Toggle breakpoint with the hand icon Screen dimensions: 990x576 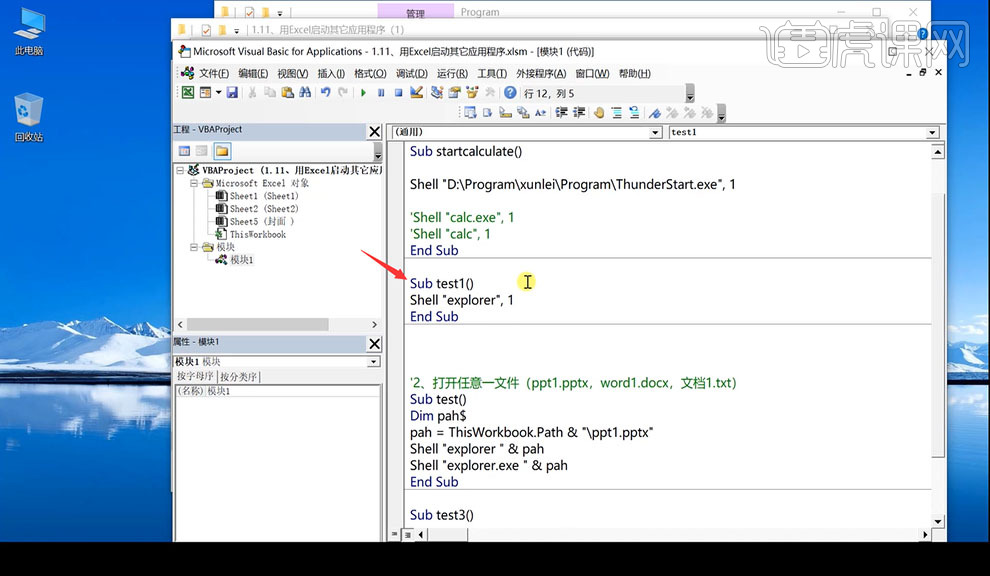coord(599,113)
